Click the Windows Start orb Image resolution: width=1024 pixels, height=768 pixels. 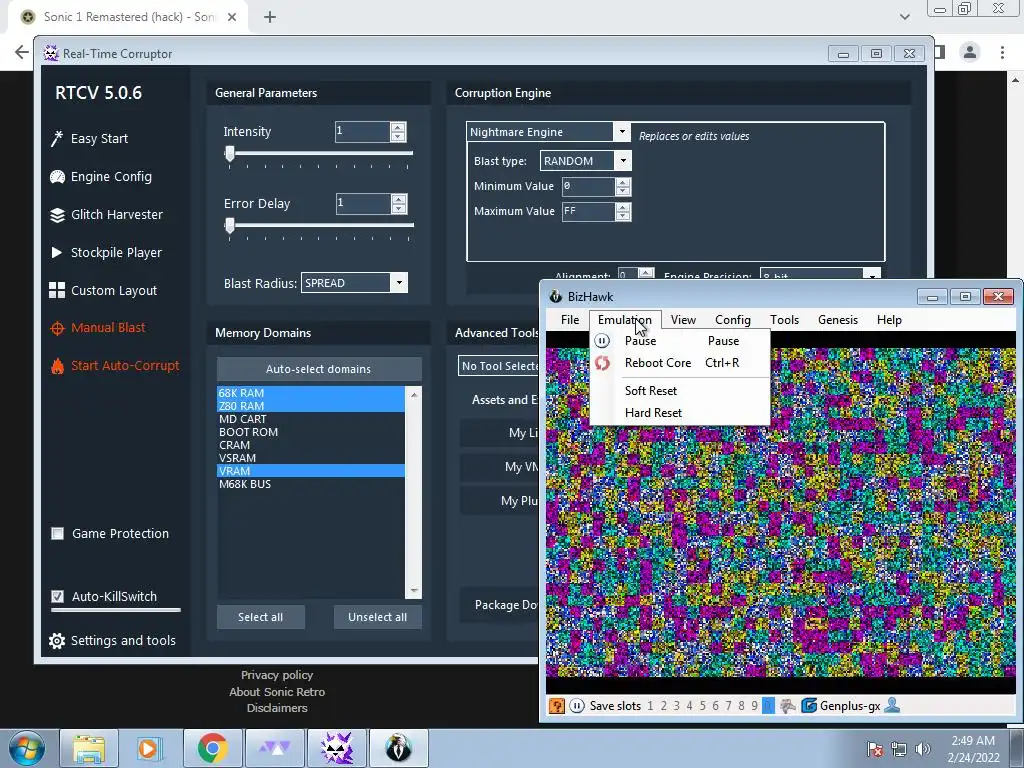tap(27, 748)
